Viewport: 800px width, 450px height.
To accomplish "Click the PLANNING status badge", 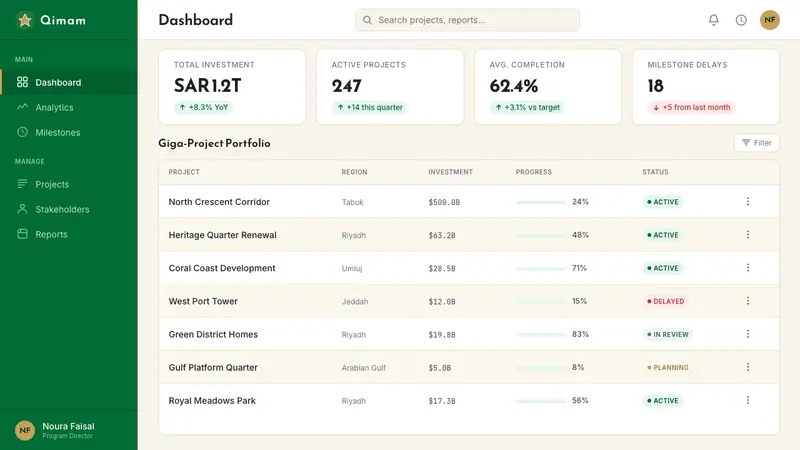I will pos(667,367).
